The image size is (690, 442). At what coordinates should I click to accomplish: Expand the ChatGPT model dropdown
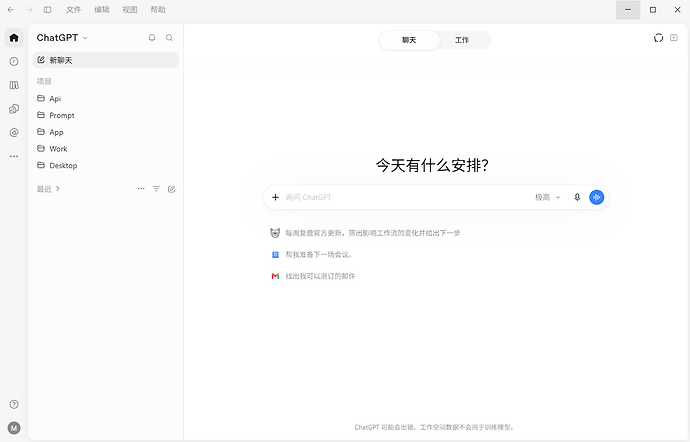tap(62, 38)
